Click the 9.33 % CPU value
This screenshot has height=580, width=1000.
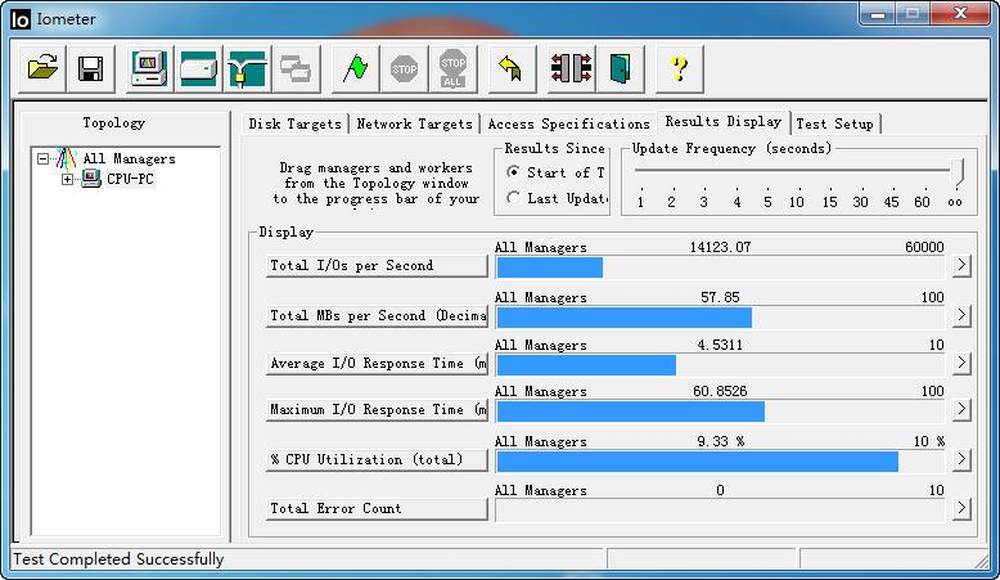[720, 442]
